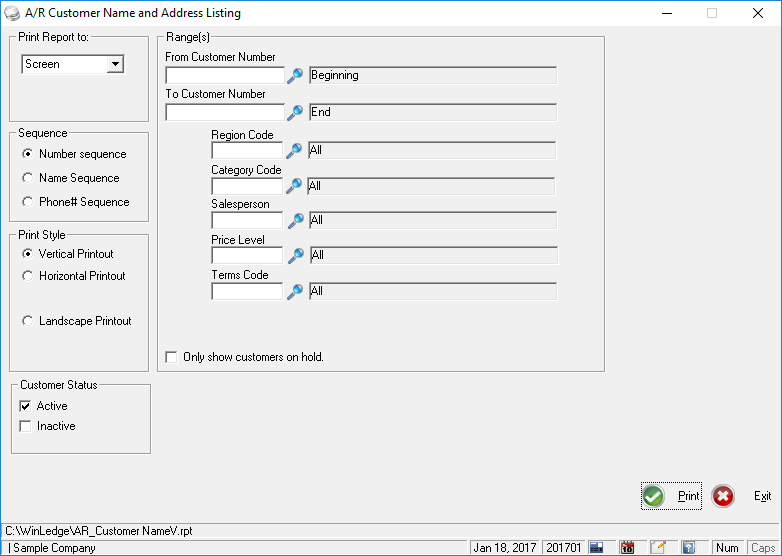The width and height of the screenshot is (782, 556).
Task: Check the Inactive customer status checkbox
Action: point(26,426)
